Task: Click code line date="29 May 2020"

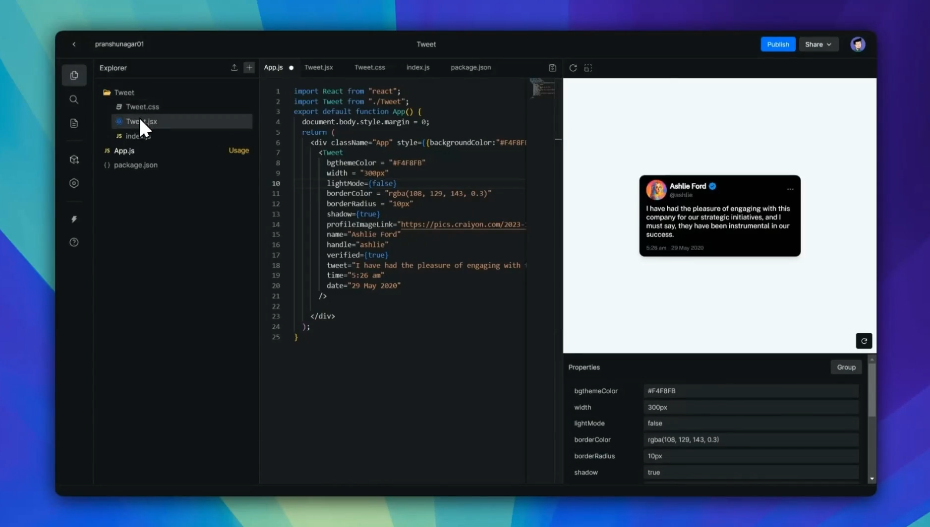Action: pos(364,286)
